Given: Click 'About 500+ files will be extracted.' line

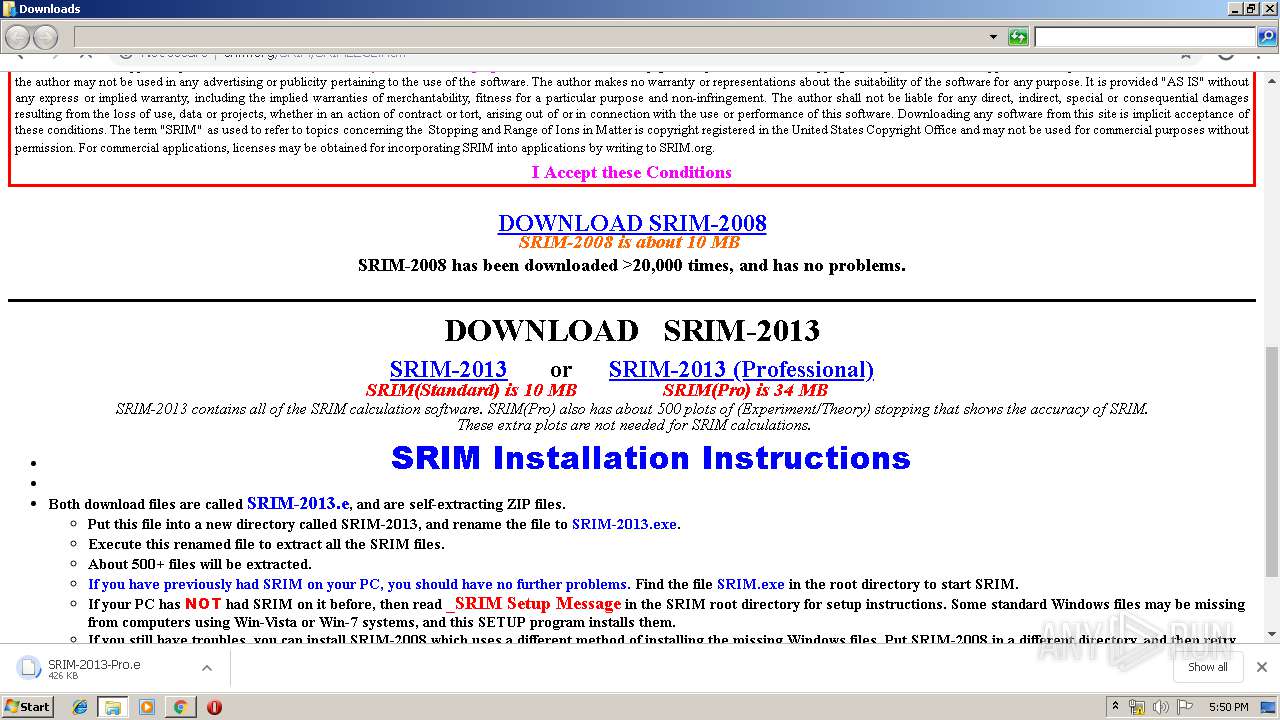Looking at the screenshot, I should pyautogui.click(x=199, y=564).
